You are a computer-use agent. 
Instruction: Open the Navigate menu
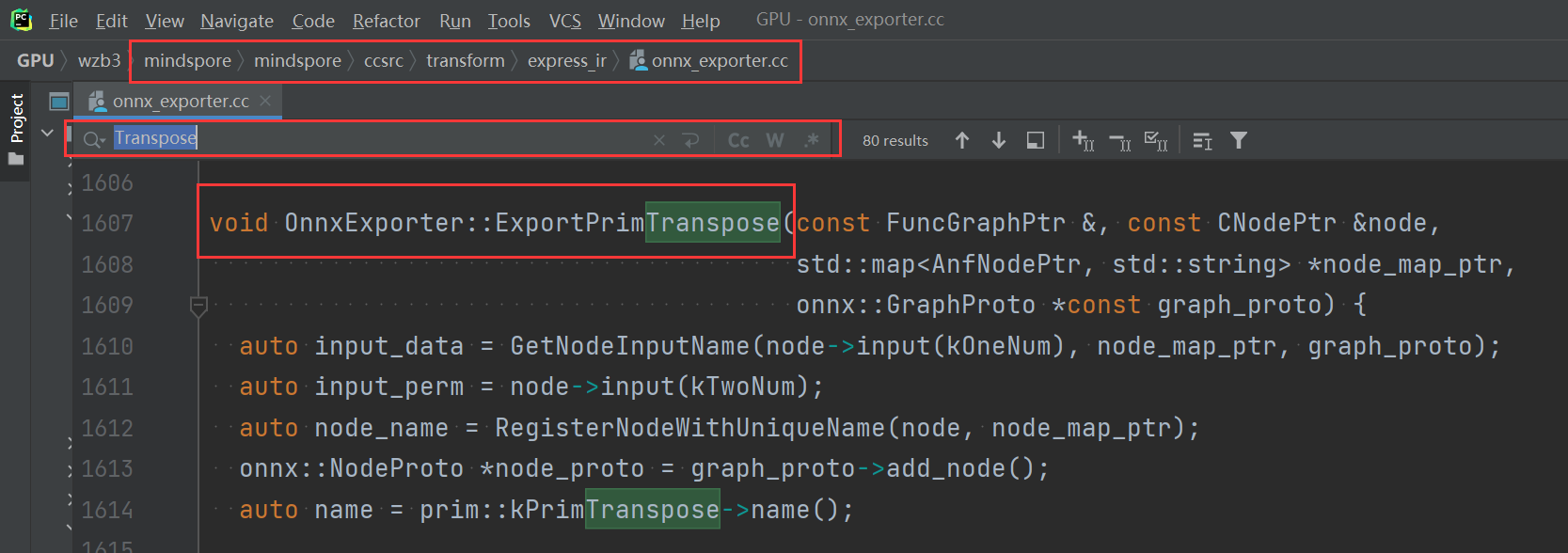(x=237, y=21)
